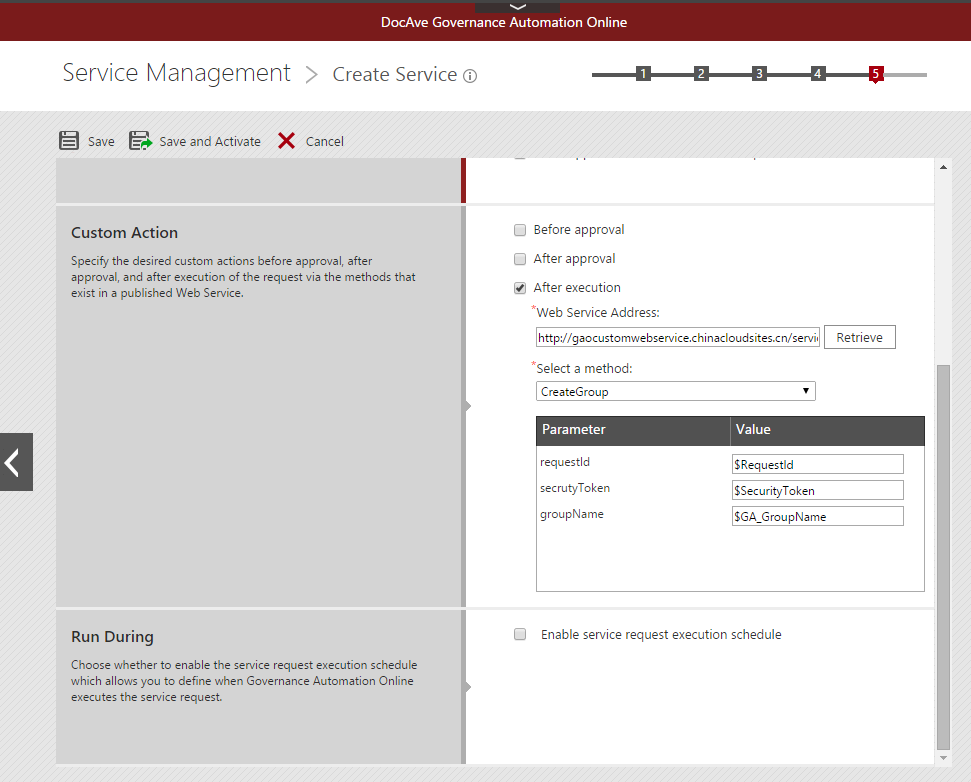Go to wizard step 1
The width and height of the screenshot is (971, 782).
tap(643, 74)
